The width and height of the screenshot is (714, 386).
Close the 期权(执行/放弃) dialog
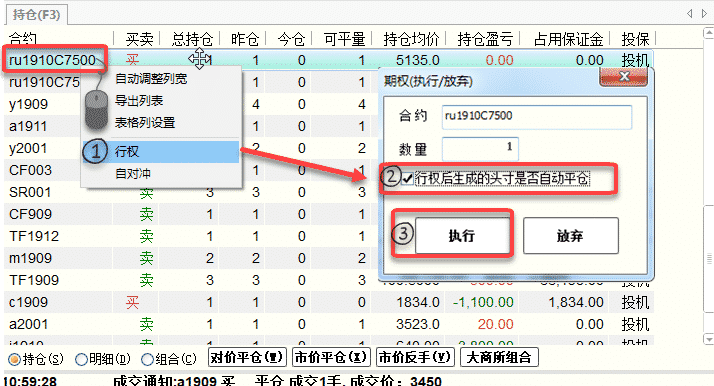(623, 77)
